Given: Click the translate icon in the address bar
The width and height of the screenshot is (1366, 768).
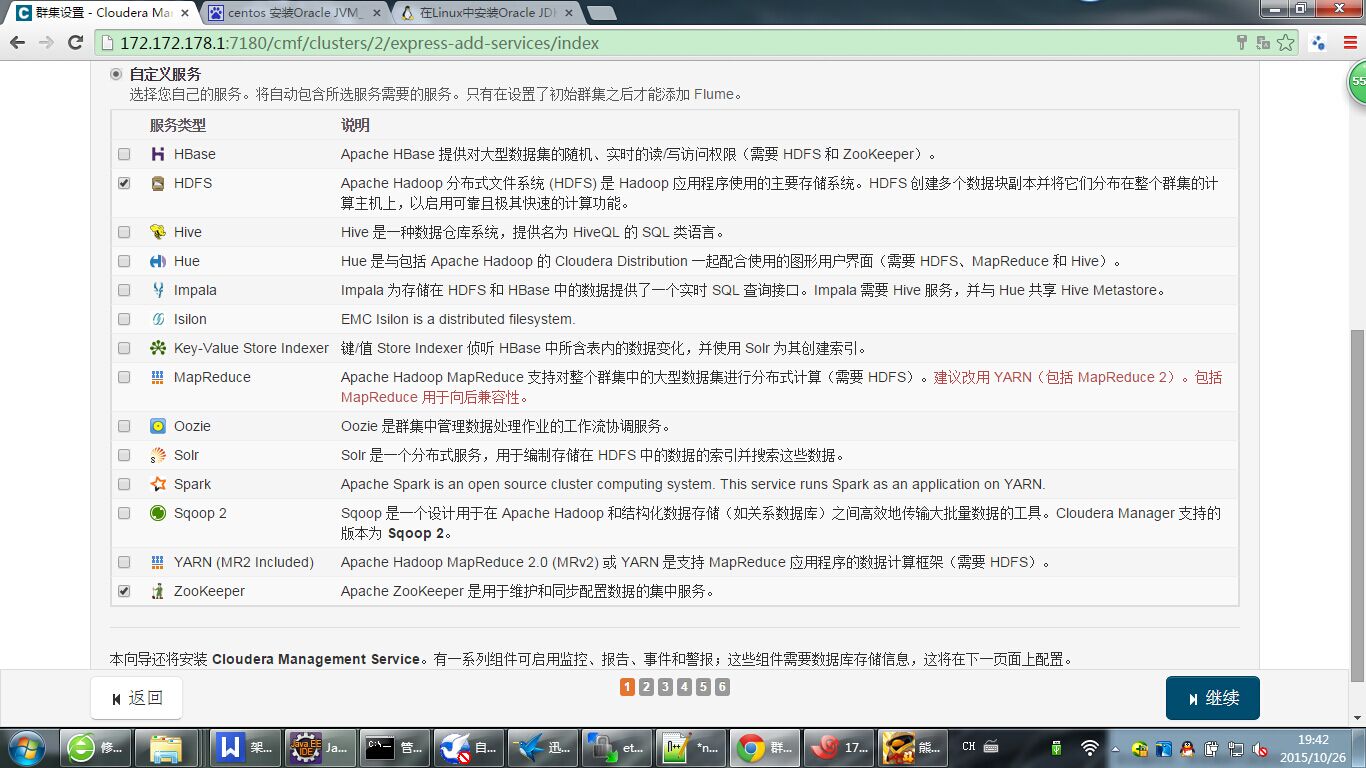Looking at the screenshot, I should point(1263,43).
